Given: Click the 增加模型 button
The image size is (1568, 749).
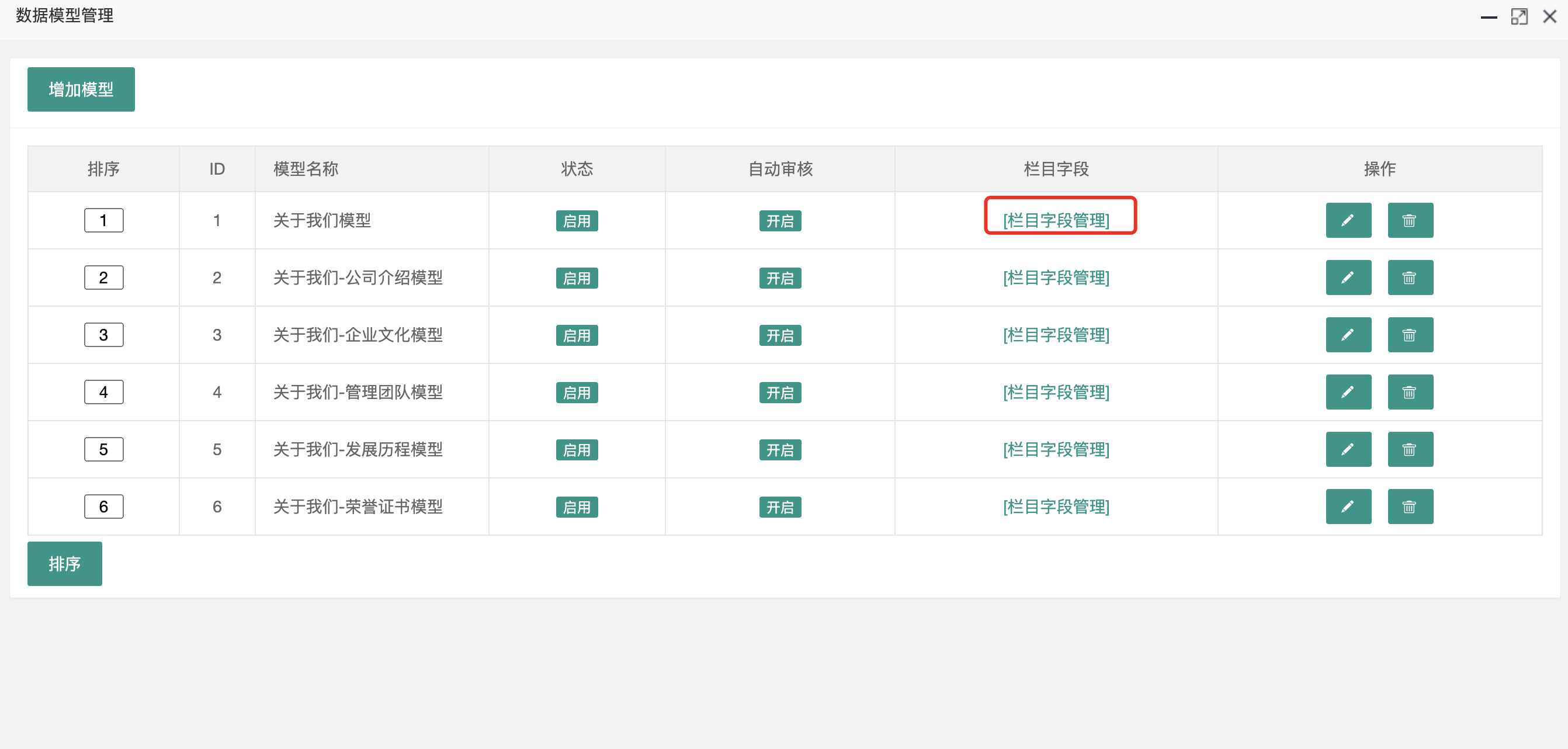Looking at the screenshot, I should tap(81, 89).
